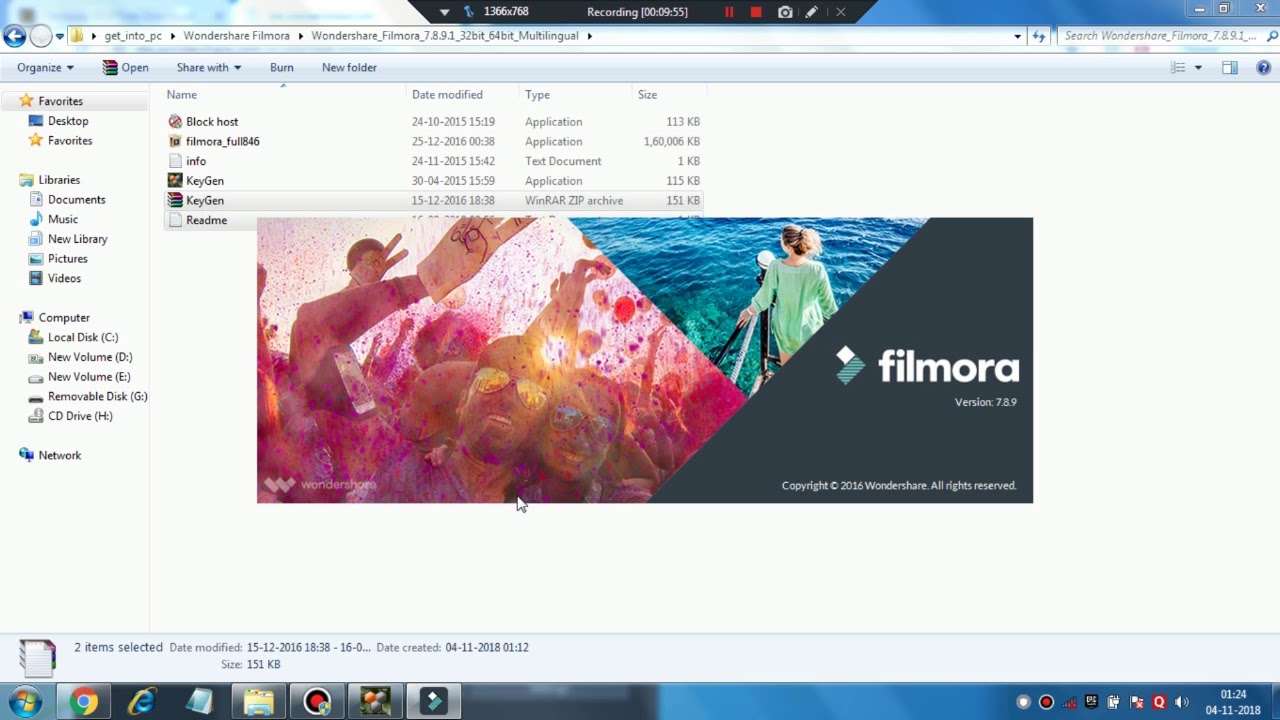
Task: Click Open in the Explorer toolbar
Action: (x=125, y=67)
